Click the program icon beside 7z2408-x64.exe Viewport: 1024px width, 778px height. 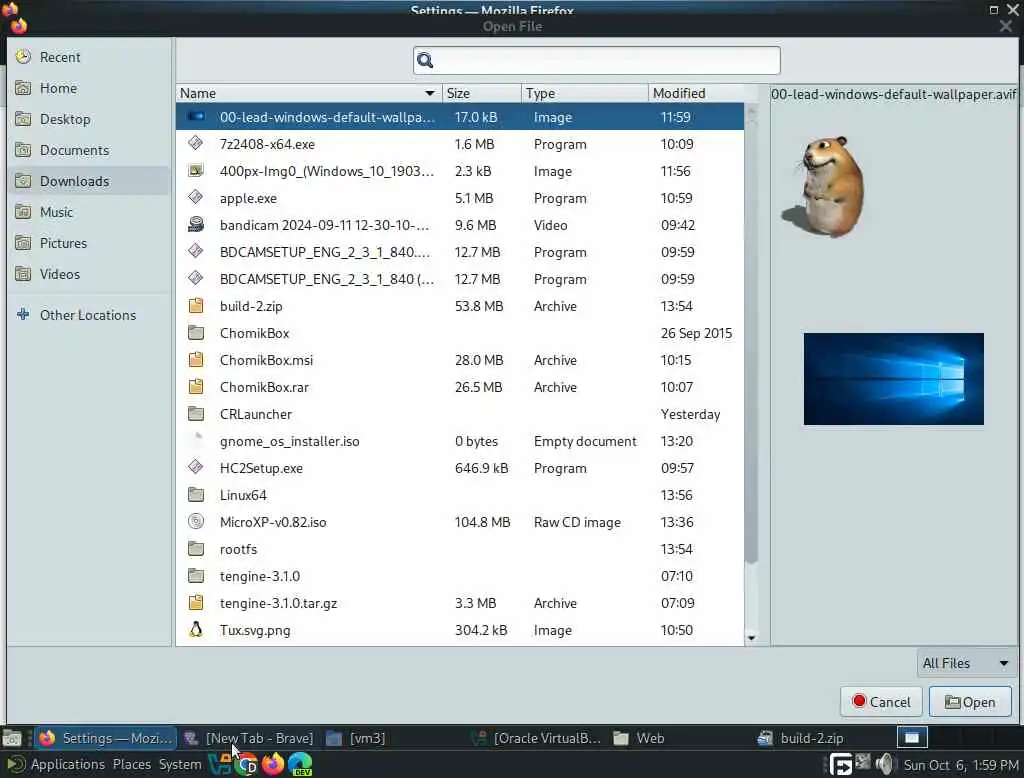[x=196, y=144]
